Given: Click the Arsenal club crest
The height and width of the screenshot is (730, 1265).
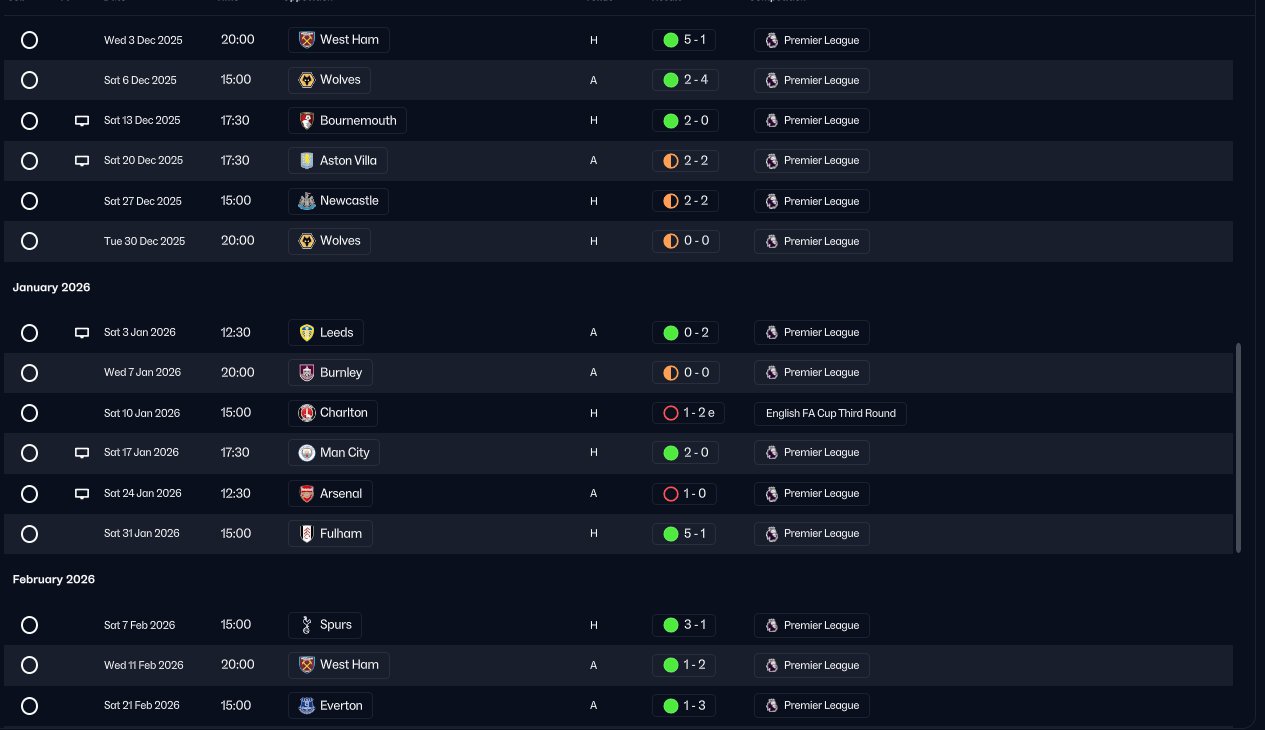Looking at the screenshot, I should pyautogui.click(x=307, y=493).
